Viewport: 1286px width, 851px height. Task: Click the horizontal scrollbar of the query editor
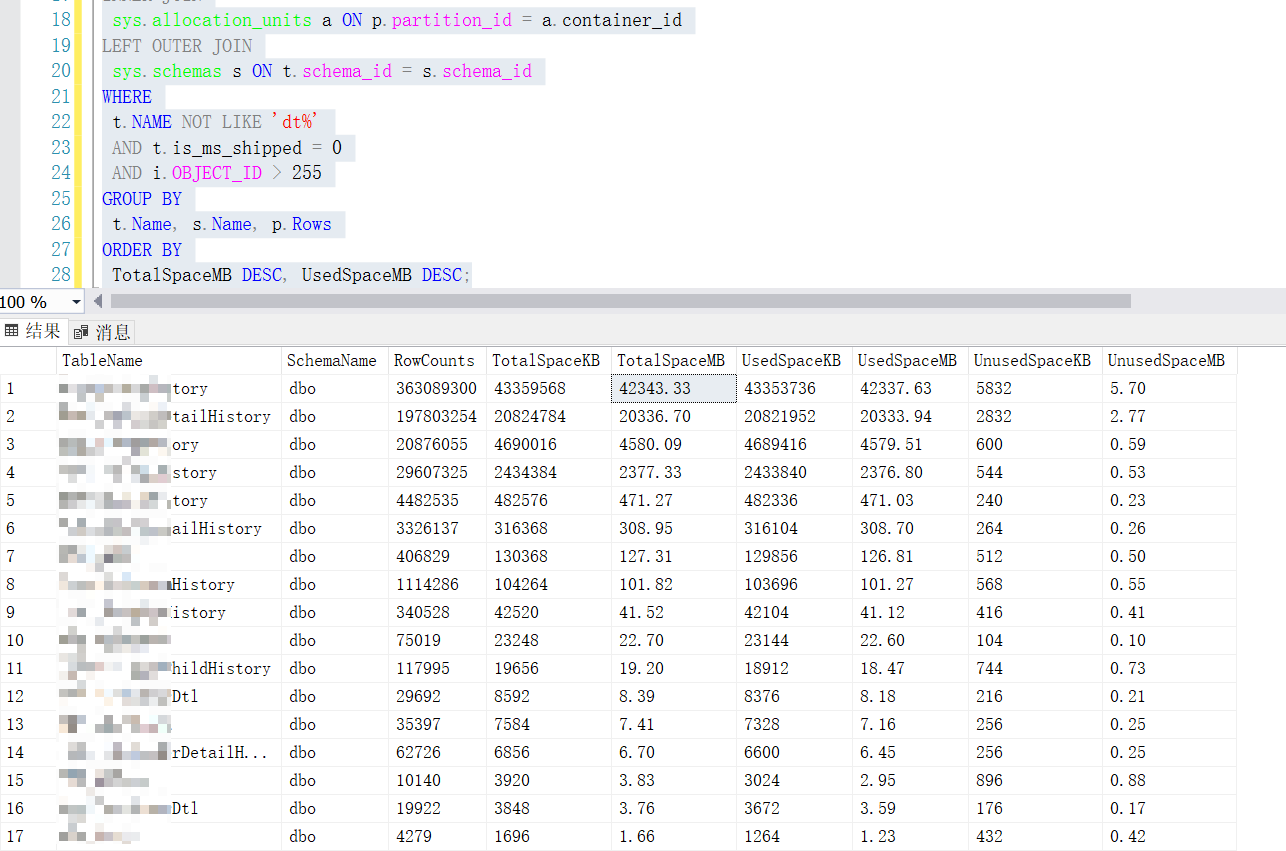[620, 301]
